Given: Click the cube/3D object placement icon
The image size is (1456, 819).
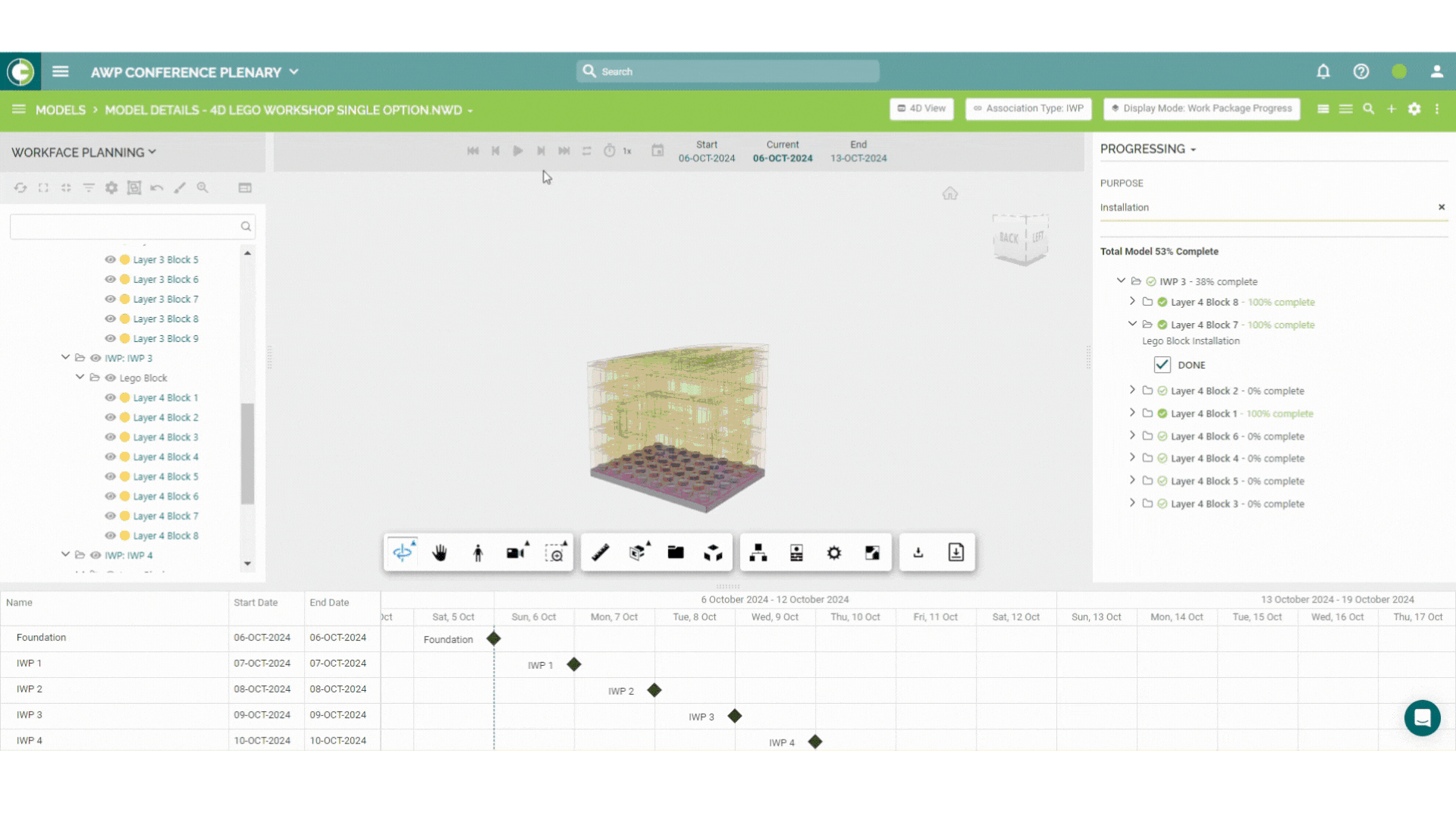Looking at the screenshot, I should 714,552.
